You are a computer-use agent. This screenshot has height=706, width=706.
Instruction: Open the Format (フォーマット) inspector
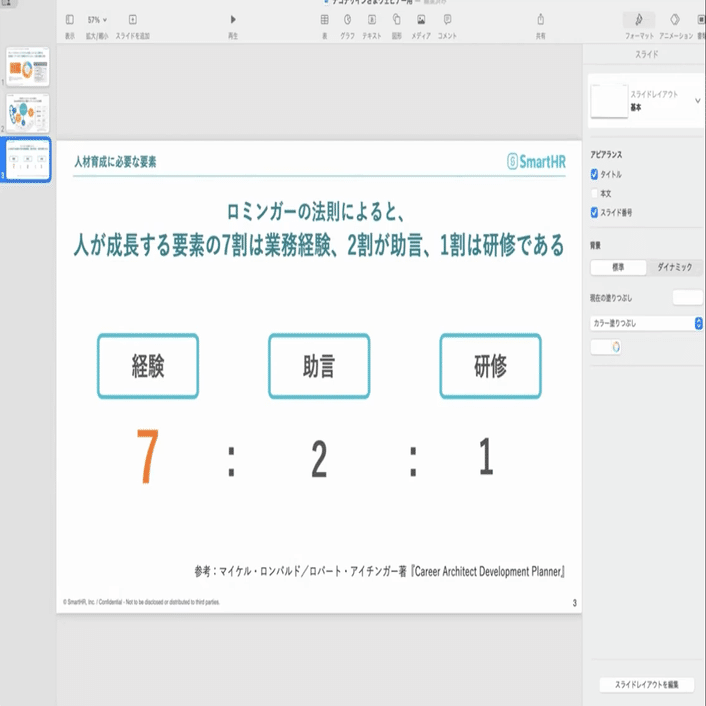[639, 20]
